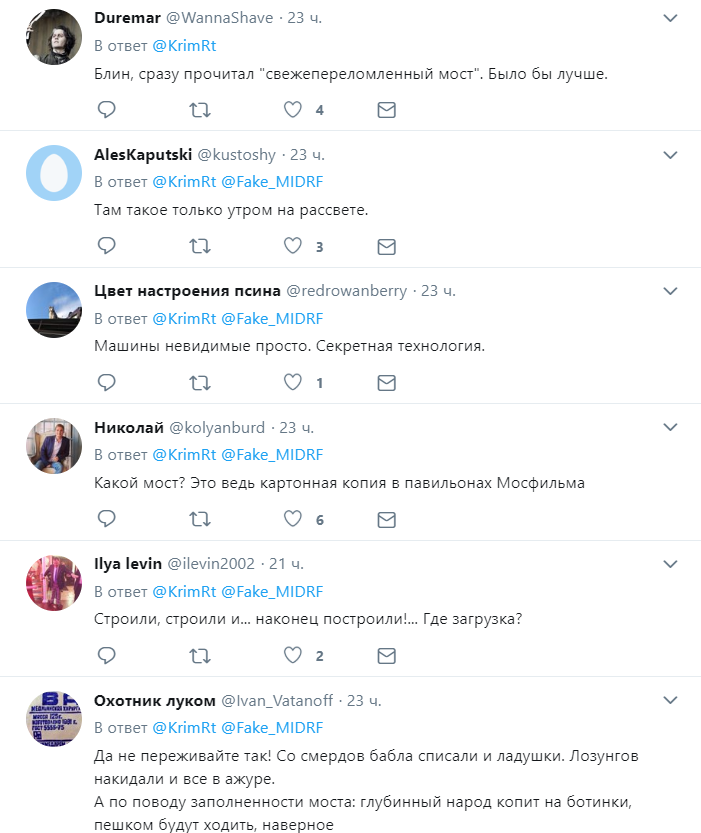Image resolution: width=701 pixels, height=833 pixels.
Task: Open Охотник луком profile name
Action: click(x=152, y=701)
